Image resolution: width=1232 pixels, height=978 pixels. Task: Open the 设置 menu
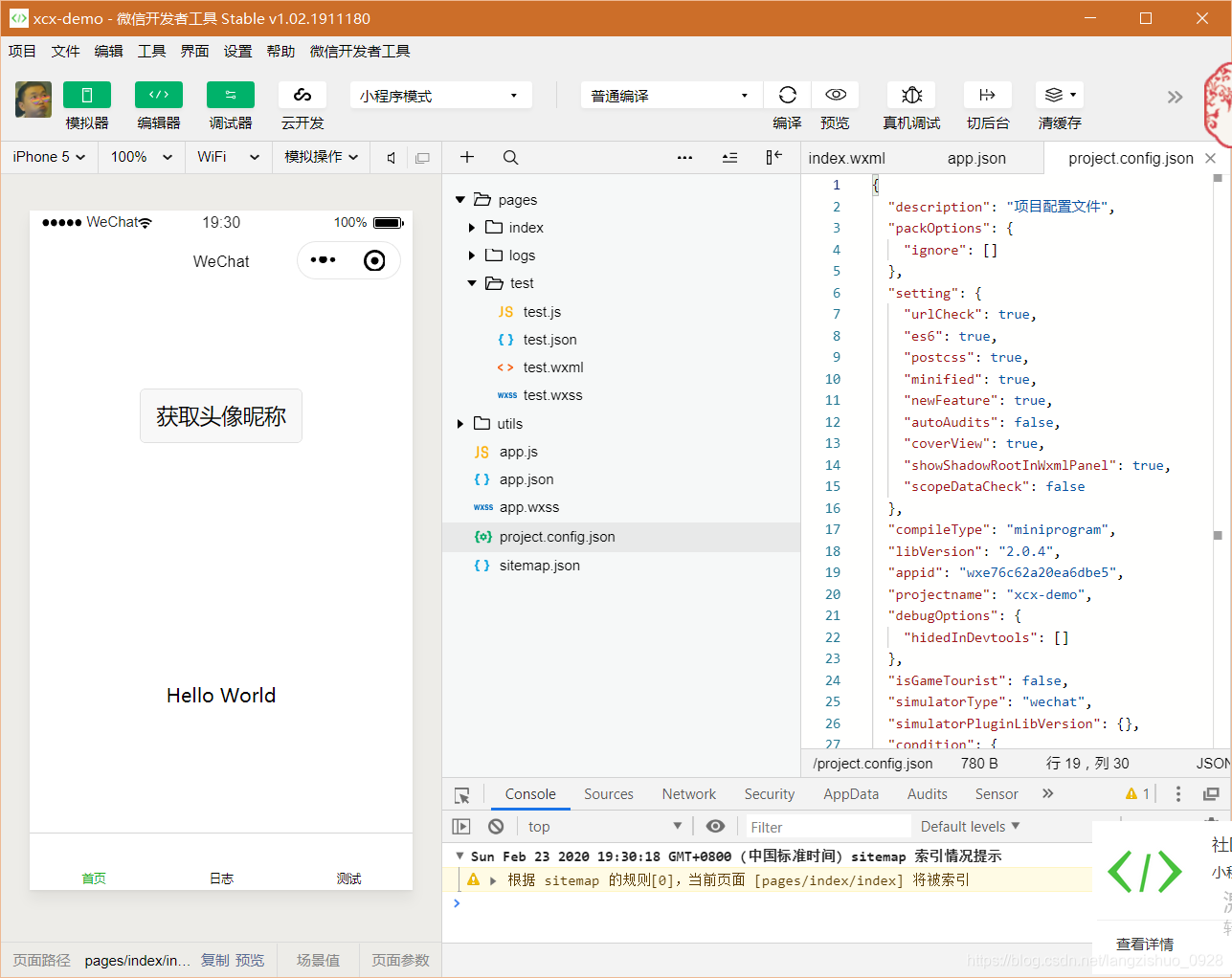tap(237, 52)
